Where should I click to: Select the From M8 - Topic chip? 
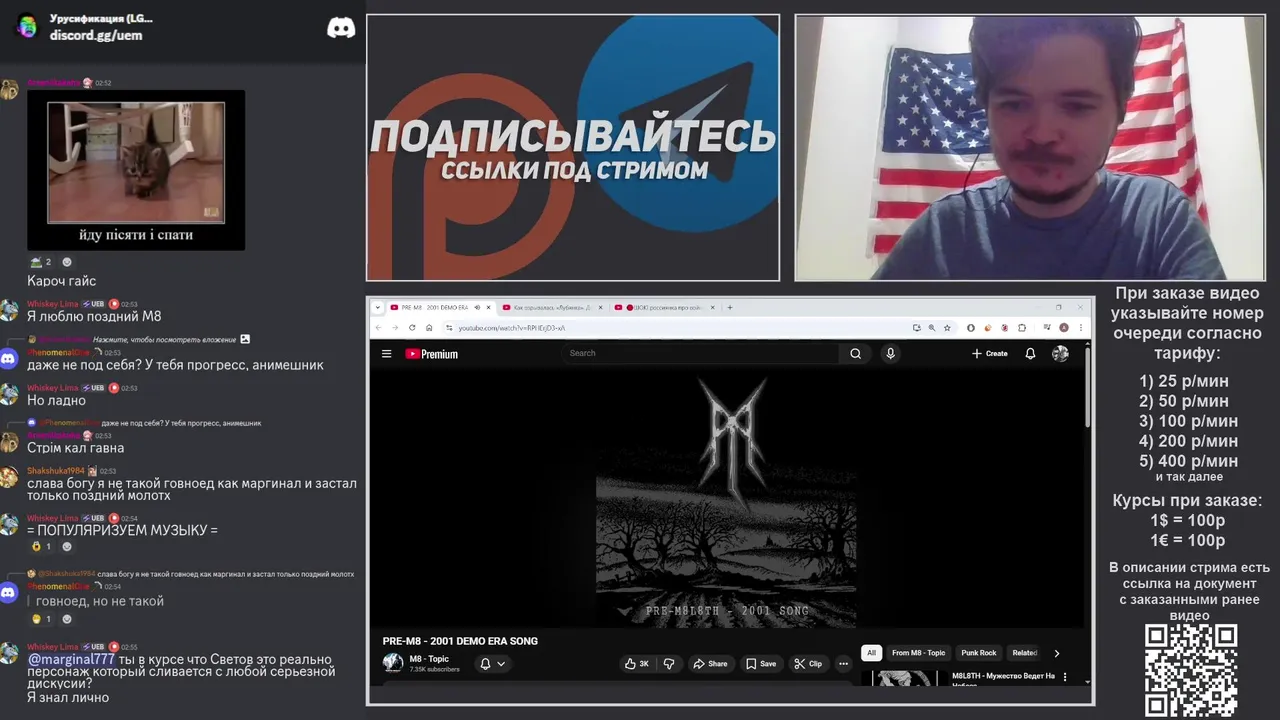[918, 653]
